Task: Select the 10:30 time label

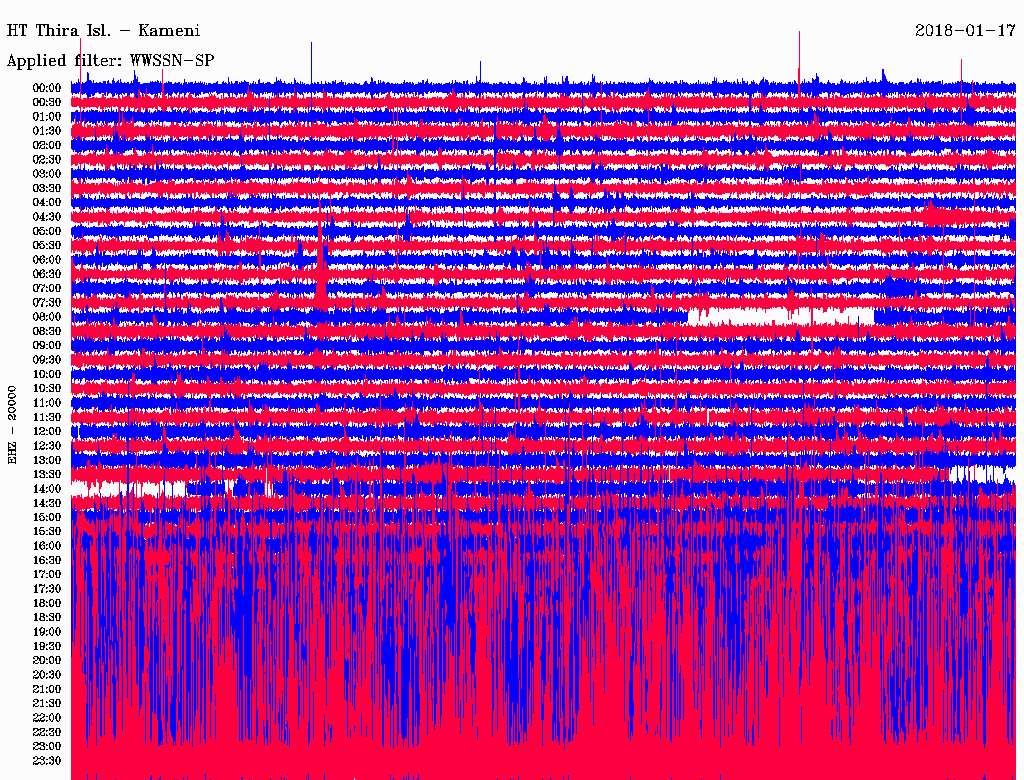Action: click(x=47, y=388)
